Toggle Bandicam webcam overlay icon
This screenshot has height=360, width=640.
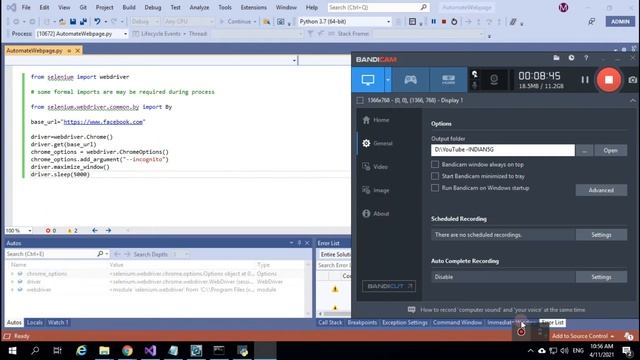(x=494, y=80)
